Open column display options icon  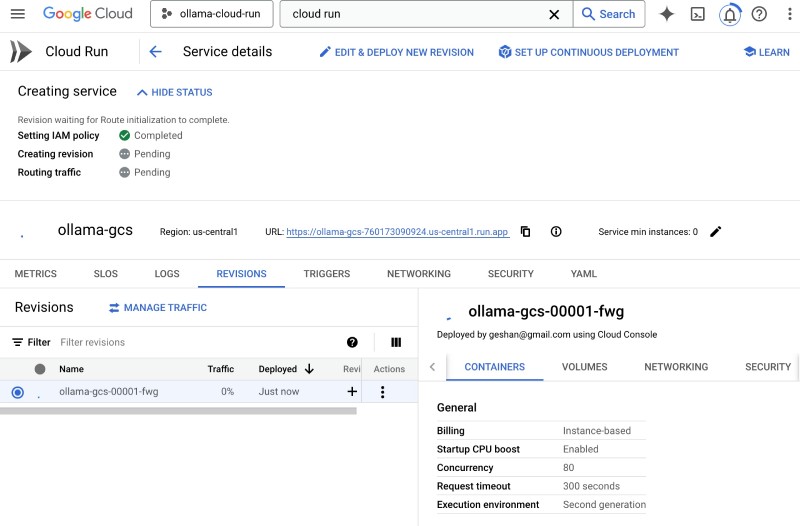click(396, 342)
